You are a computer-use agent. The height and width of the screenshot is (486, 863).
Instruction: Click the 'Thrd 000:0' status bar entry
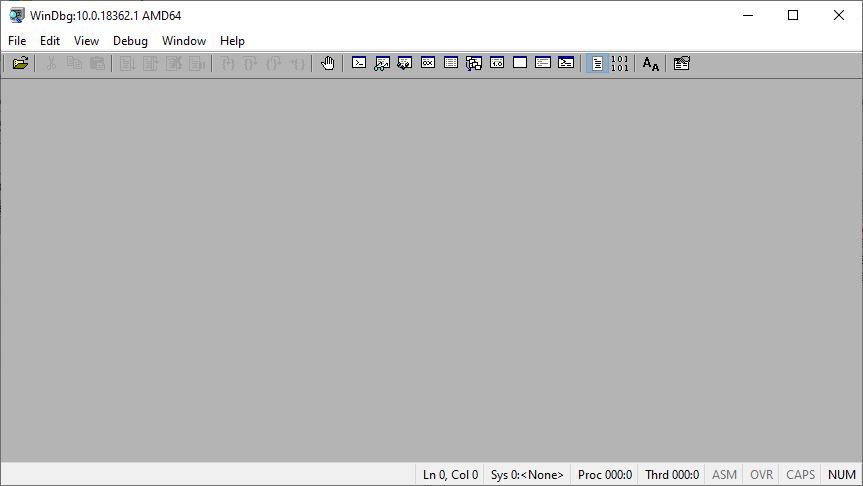672,474
